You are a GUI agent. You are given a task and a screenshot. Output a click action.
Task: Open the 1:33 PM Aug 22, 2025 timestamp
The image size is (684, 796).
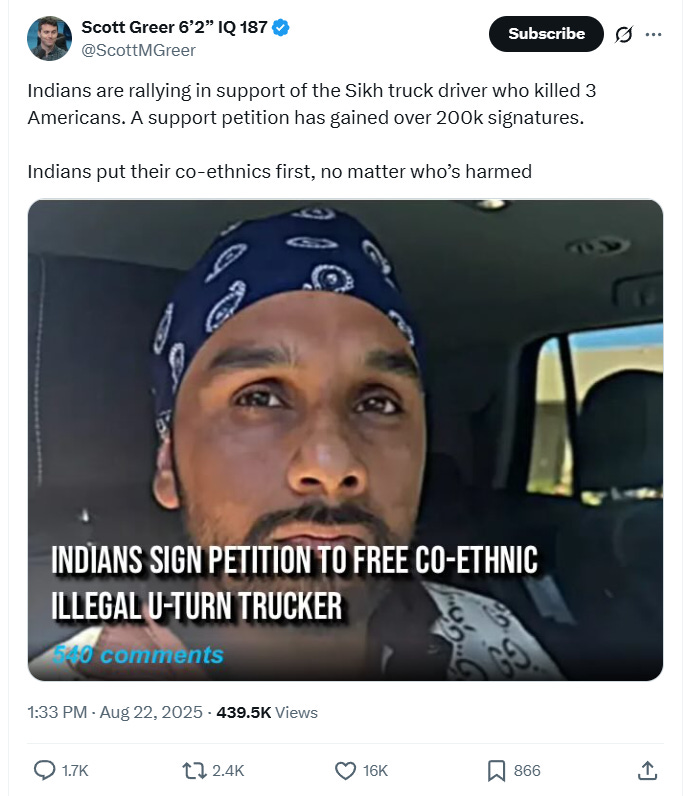(115, 712)
